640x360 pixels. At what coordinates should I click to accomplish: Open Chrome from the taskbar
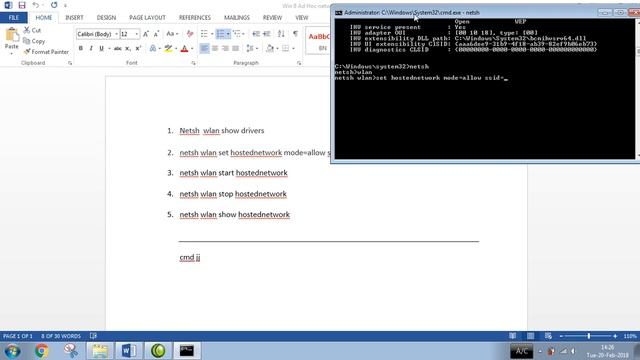coord(41,351)
